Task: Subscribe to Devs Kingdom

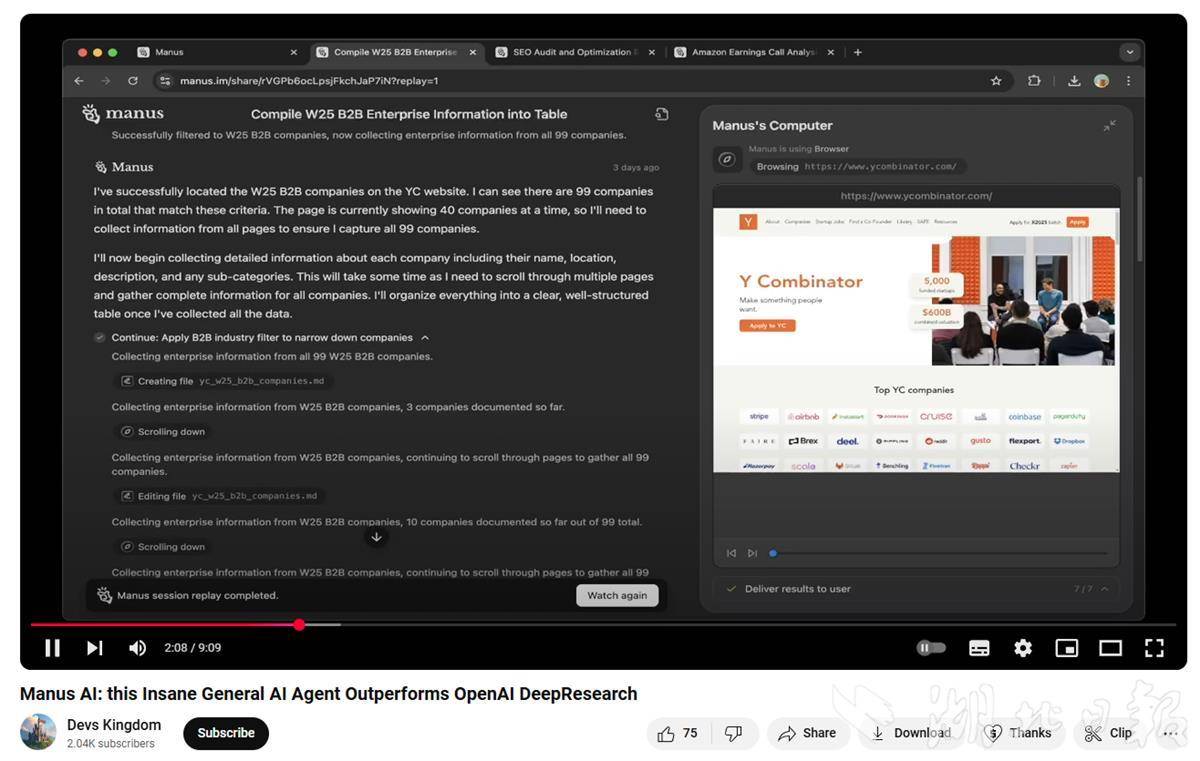Action: pos(226,733)
